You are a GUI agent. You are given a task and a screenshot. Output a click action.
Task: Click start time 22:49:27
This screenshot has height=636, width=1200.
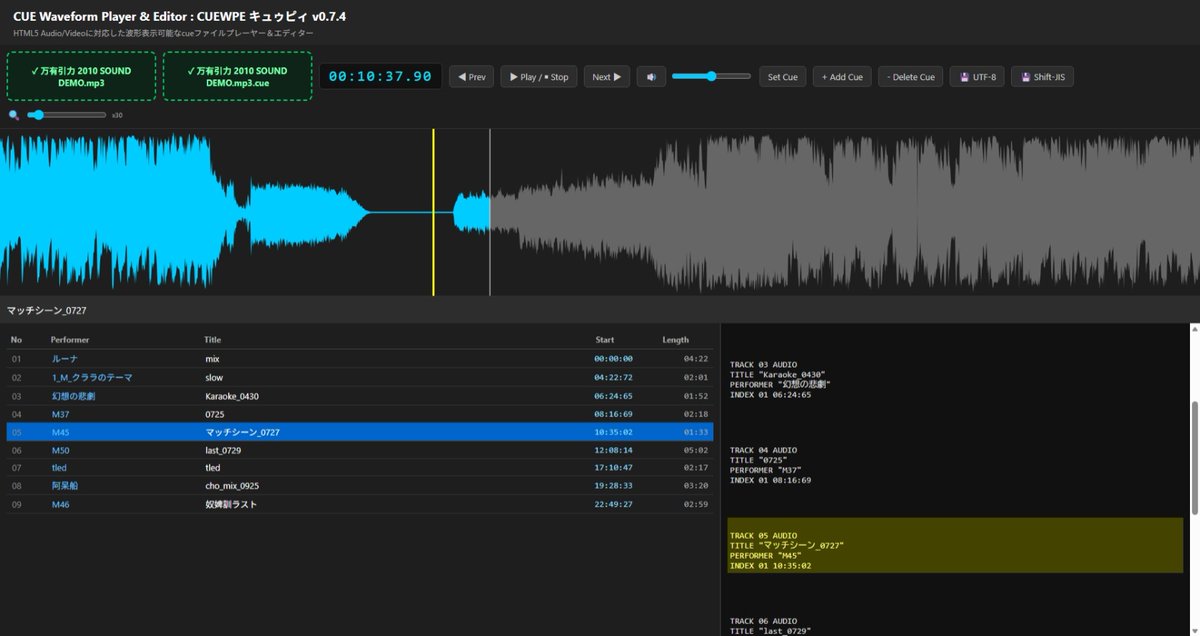[613, 504]
